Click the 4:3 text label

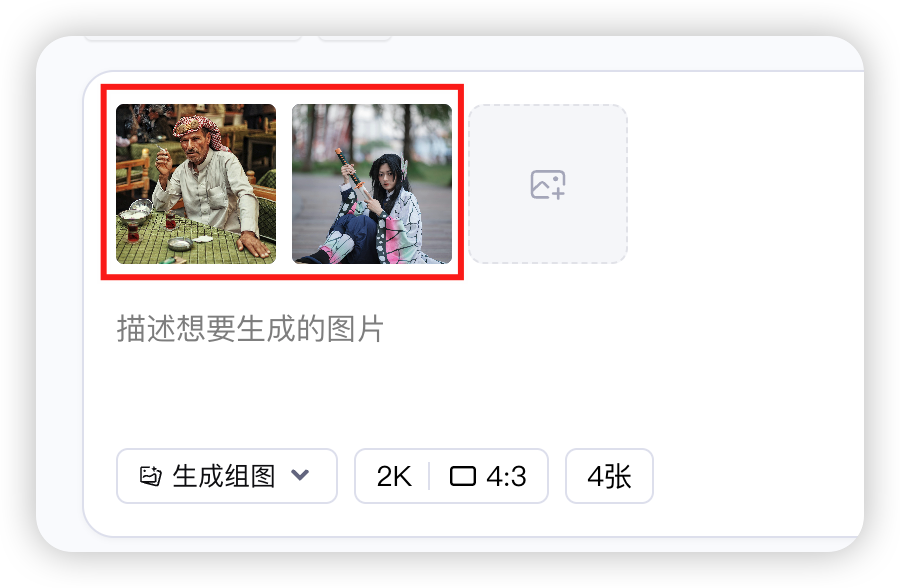(506, 476)
